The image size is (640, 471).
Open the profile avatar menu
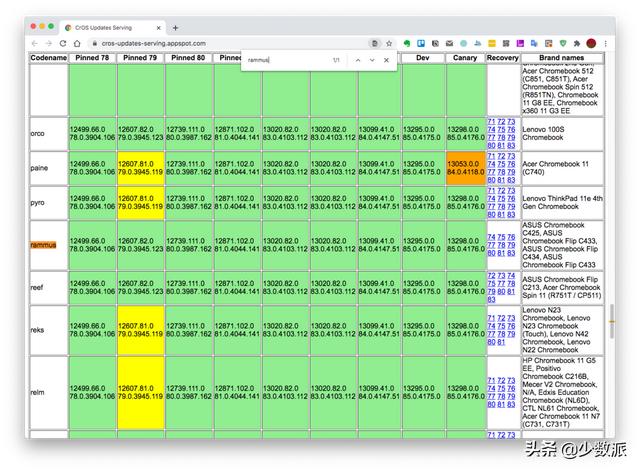[x=591, y=43]
